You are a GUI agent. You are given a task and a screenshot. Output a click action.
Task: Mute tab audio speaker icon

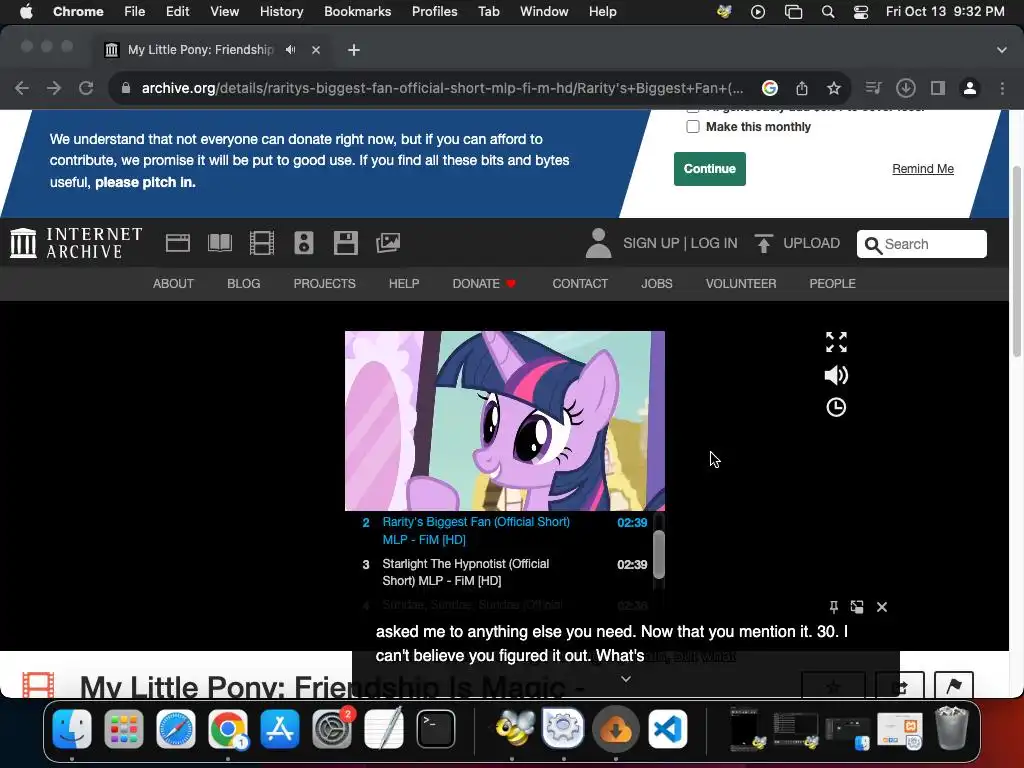click(291, 50)
